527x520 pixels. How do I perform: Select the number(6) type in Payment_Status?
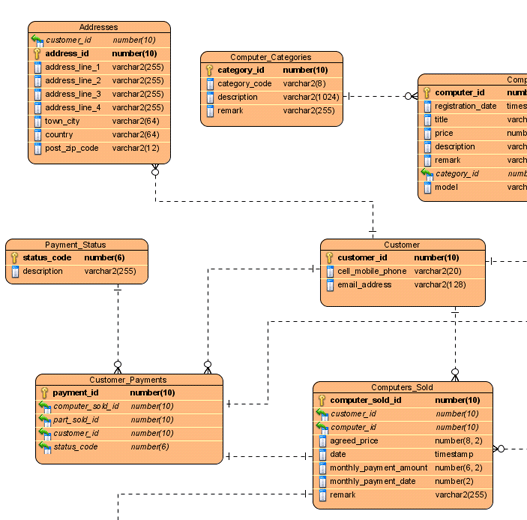(x=105, y=258)
